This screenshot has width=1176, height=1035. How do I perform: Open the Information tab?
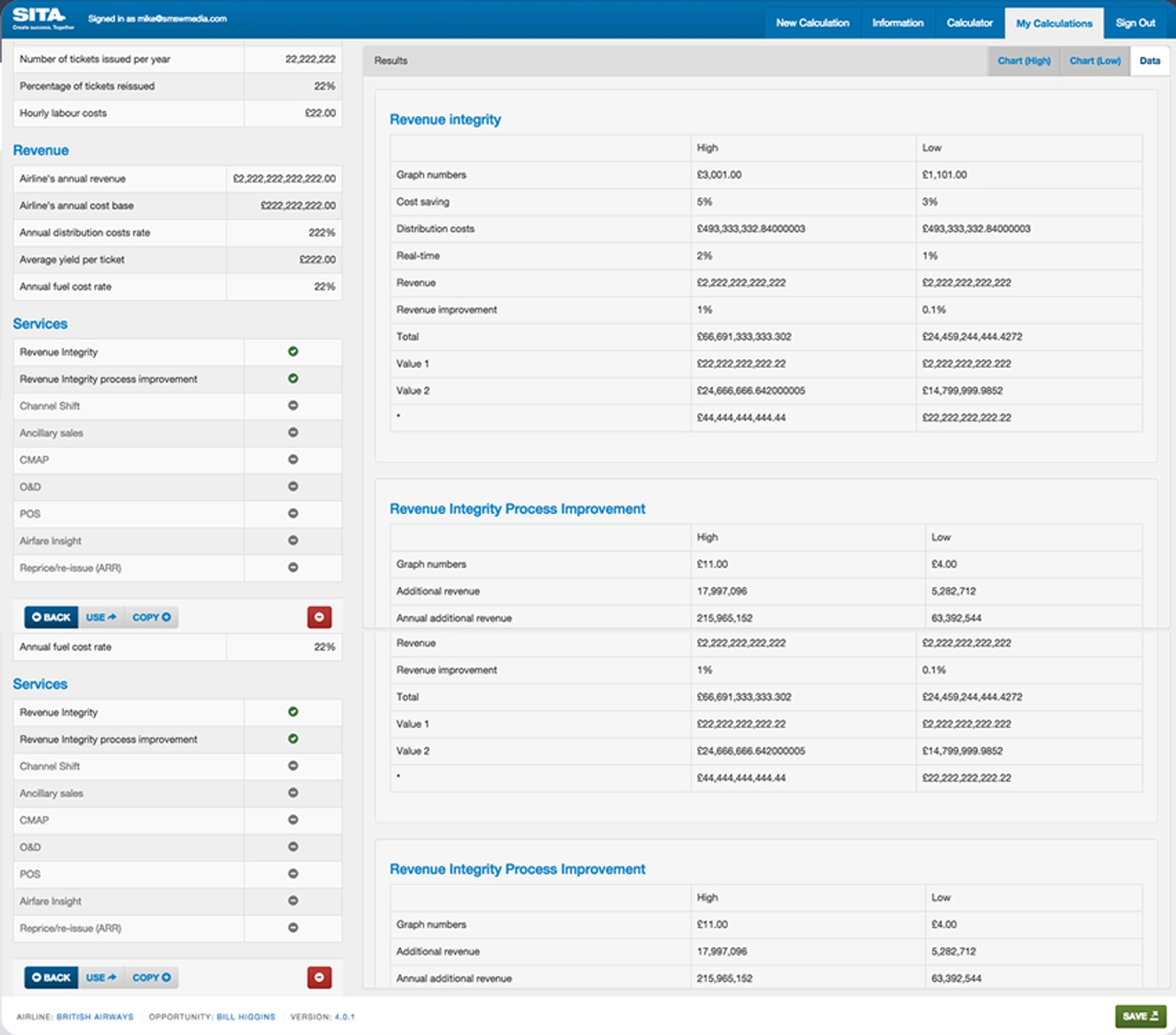897,23
